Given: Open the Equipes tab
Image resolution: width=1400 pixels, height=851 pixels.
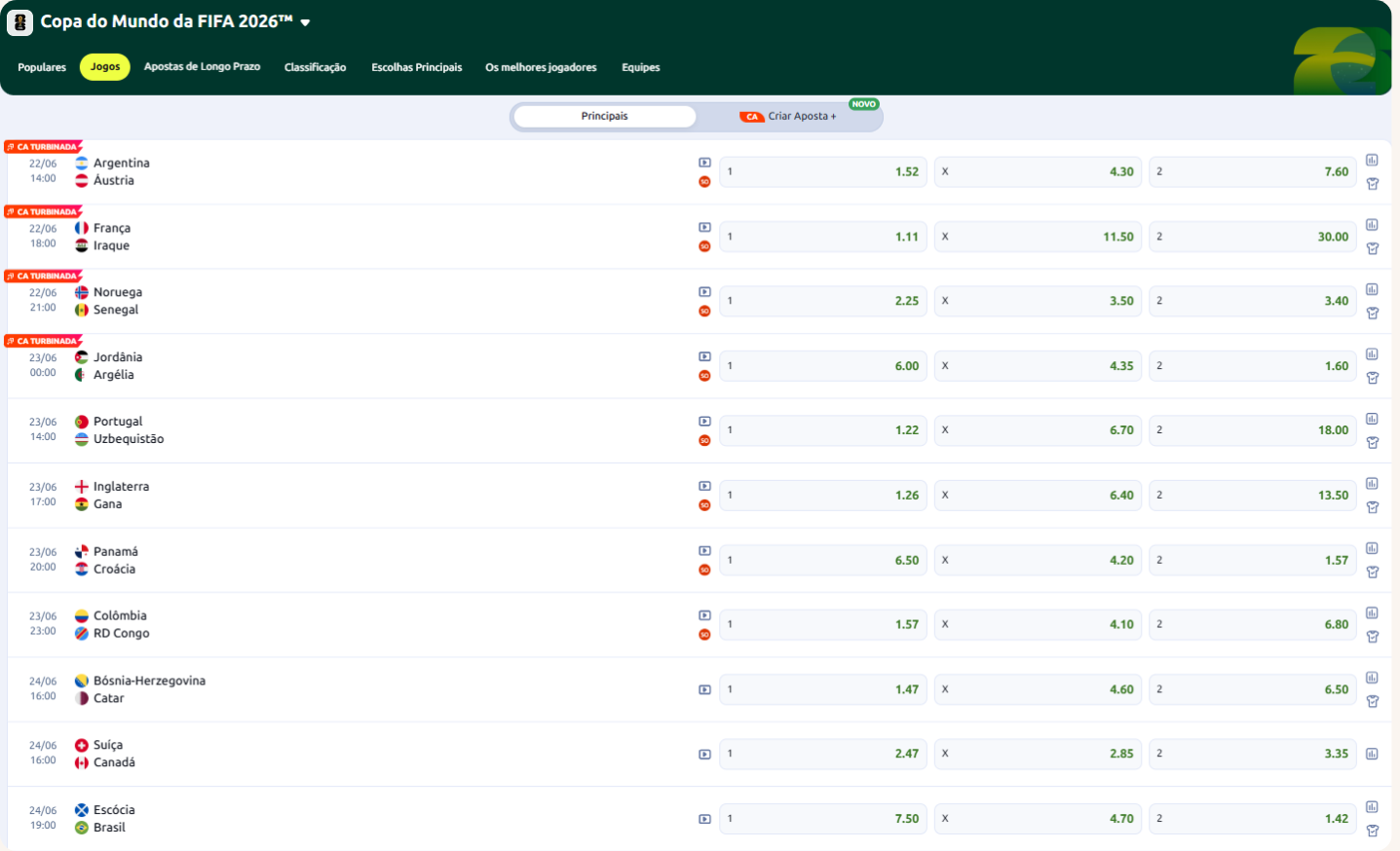Looking at the screenshot, I should (x=641, y=67).
